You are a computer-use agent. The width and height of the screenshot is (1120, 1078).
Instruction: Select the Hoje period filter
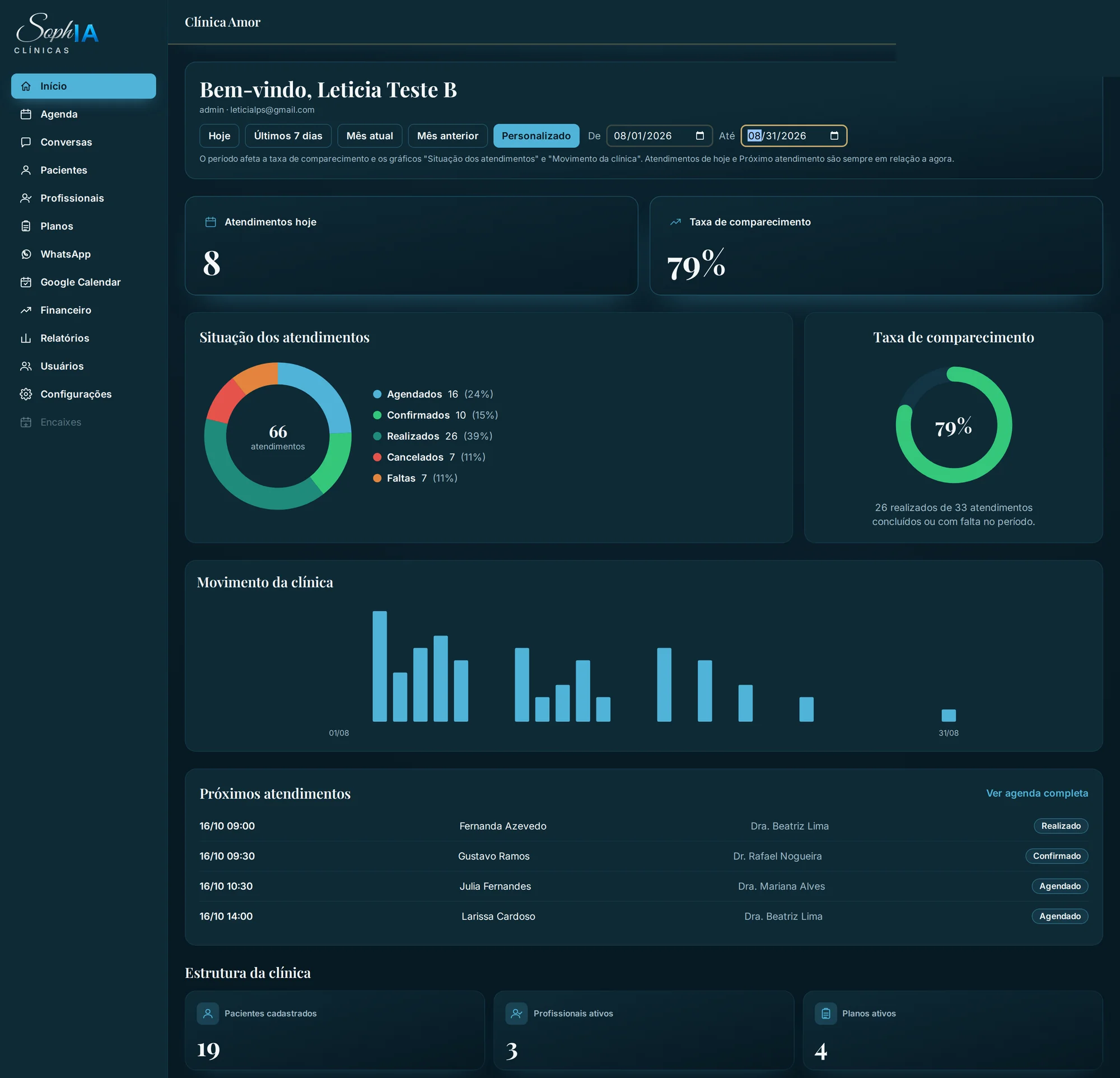(220, 136)
